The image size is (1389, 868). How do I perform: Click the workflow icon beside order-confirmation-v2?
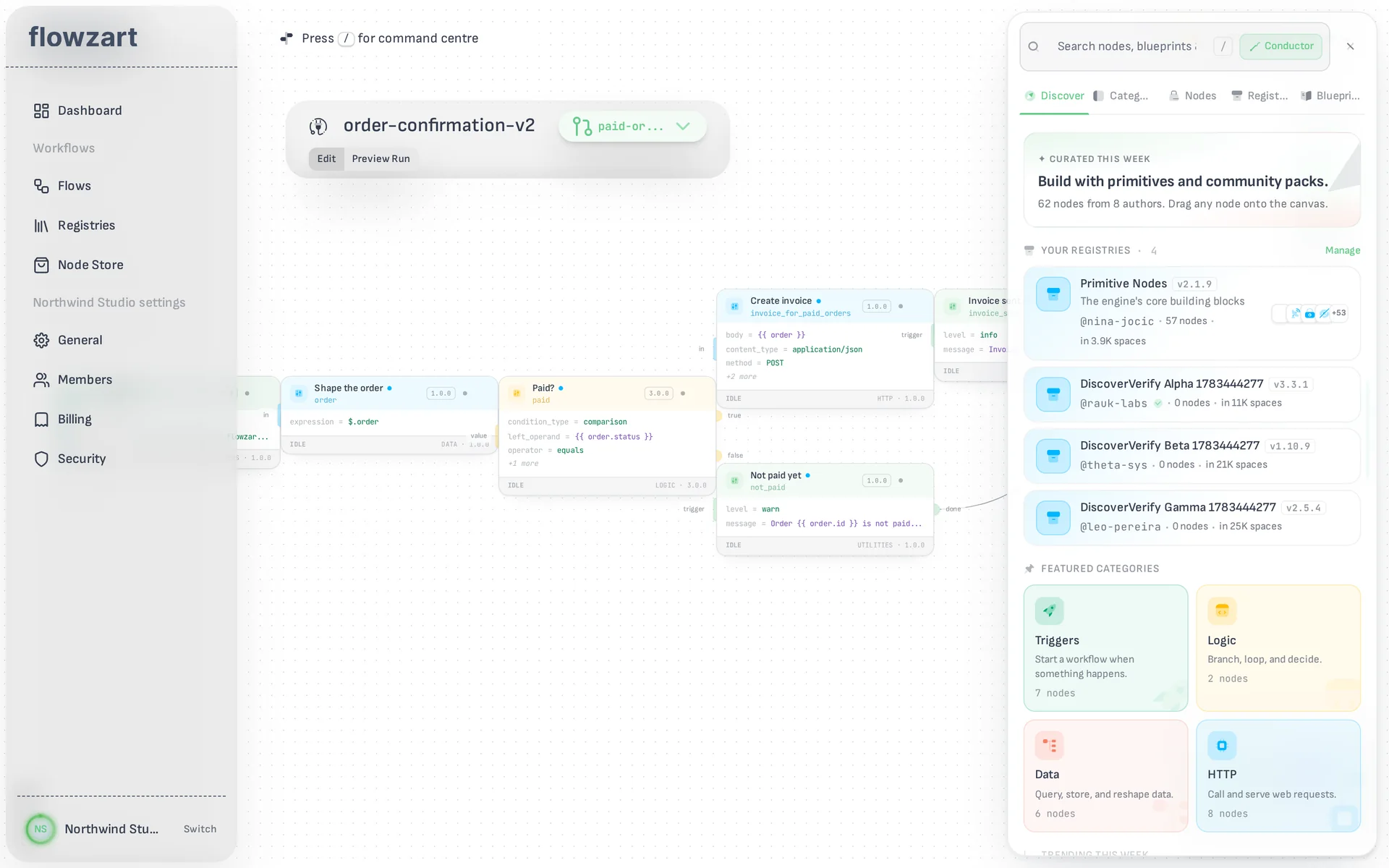(x=318, y=127)
